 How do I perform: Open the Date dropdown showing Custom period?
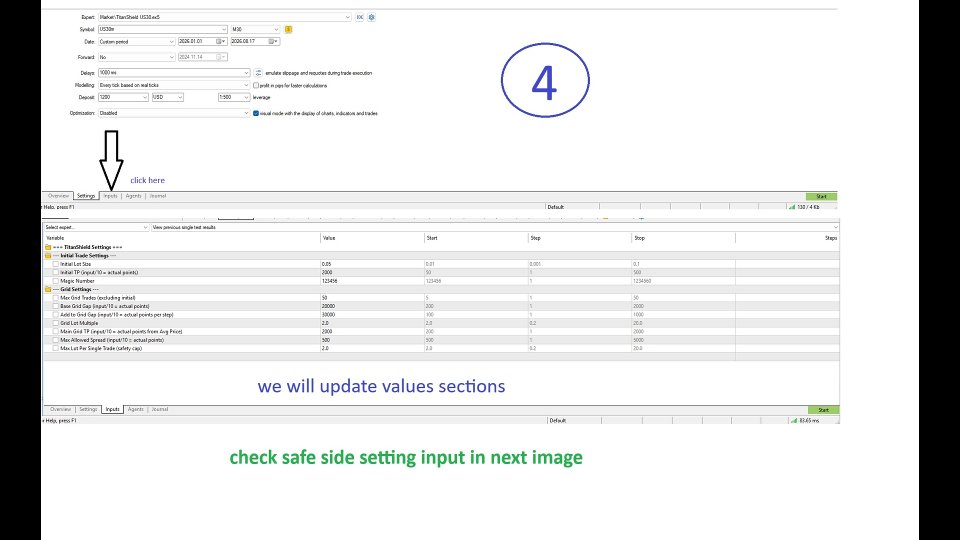pyautogui.click(x=137, y=42)
